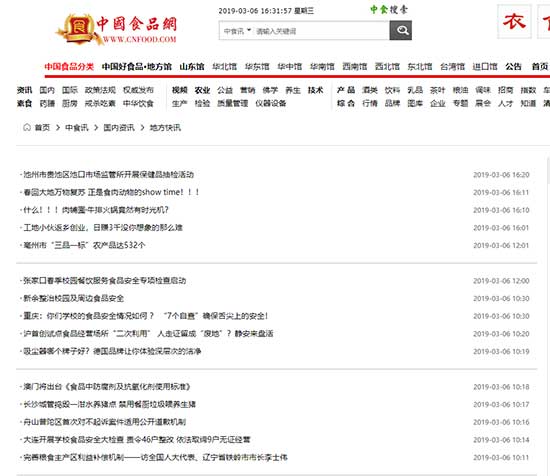The width and height of the screenshot is (550, 476).
Task: Open the article about 新余整治校园及周边食品安全
Action: pyautogui.click(x=73, y=299)
